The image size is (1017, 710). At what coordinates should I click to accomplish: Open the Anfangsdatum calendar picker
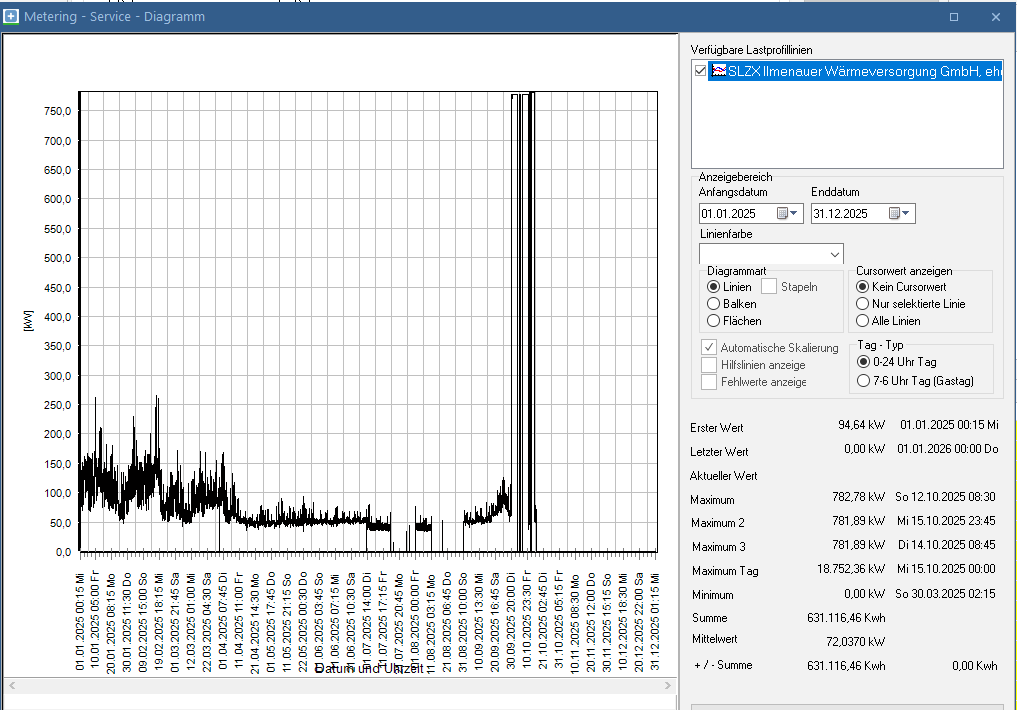(788, 213)
